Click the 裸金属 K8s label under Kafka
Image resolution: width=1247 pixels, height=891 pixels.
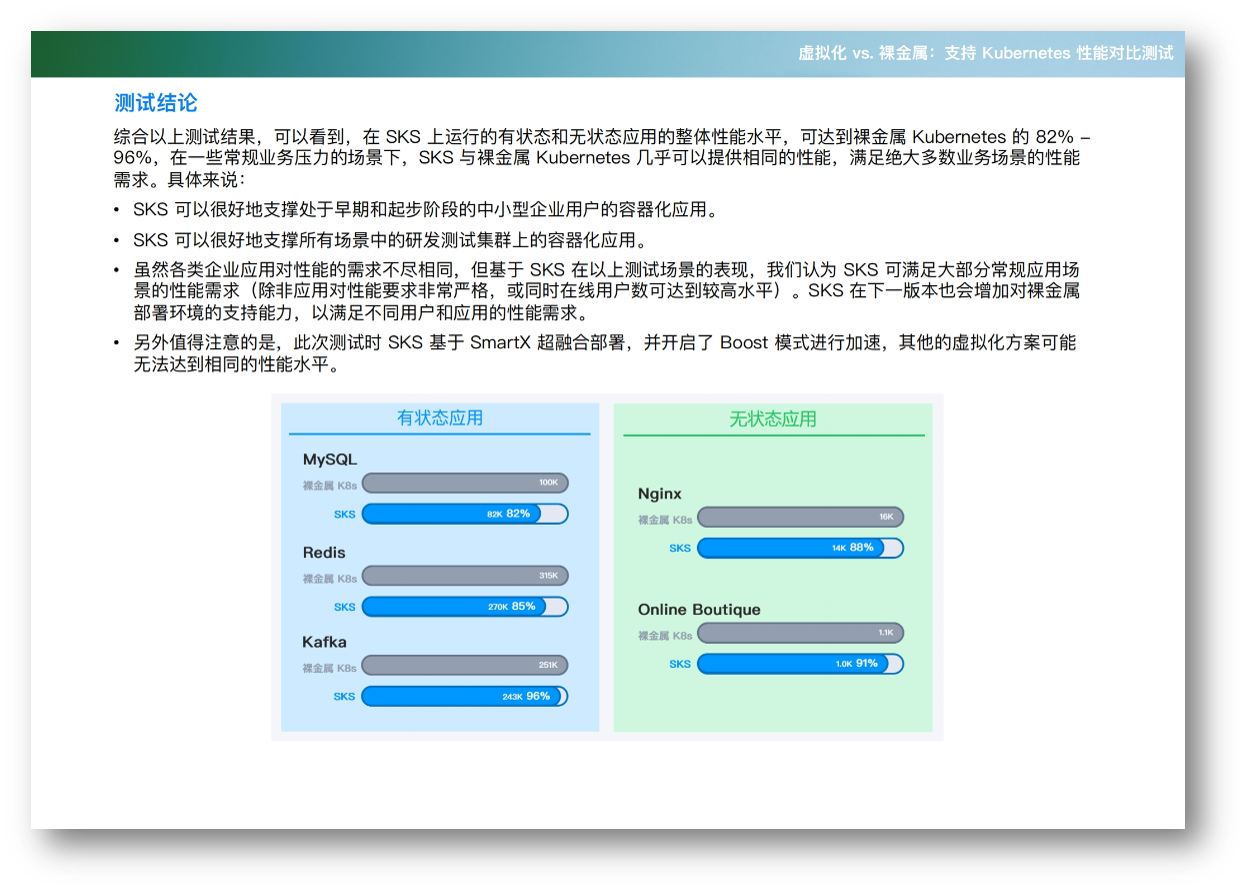pyautogui.click(x=329, y=668)
